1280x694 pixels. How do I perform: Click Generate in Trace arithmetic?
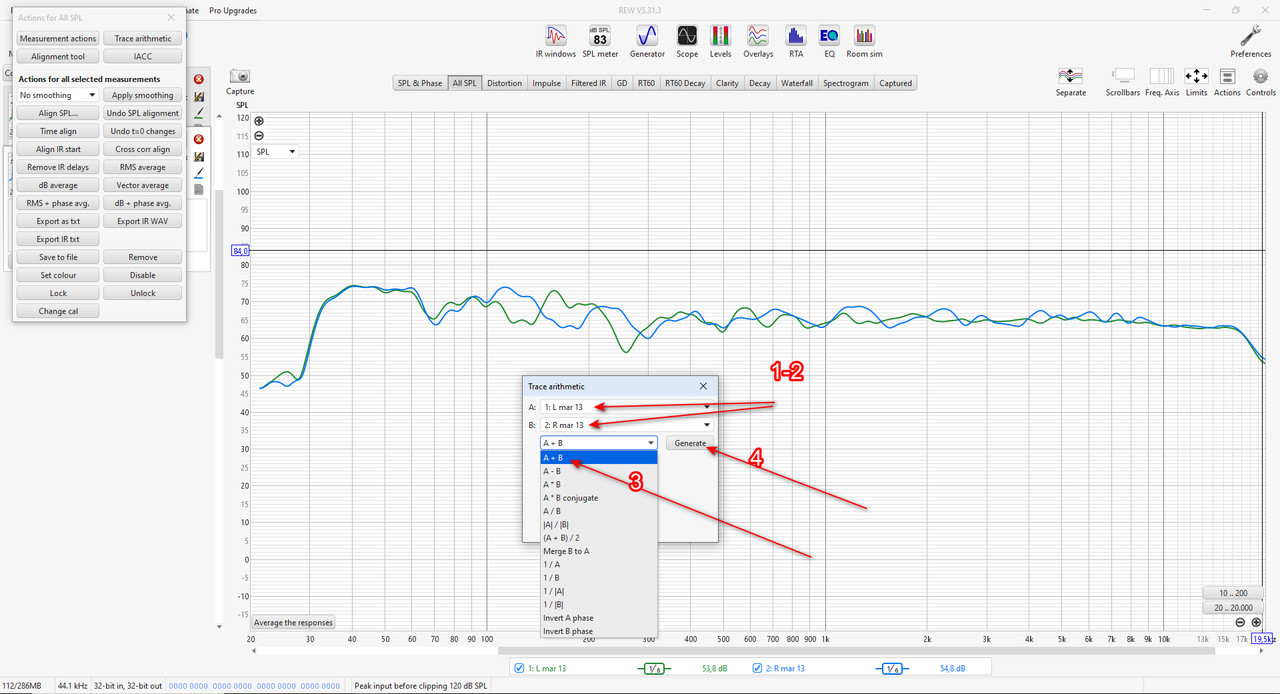(x=690, y=443)
